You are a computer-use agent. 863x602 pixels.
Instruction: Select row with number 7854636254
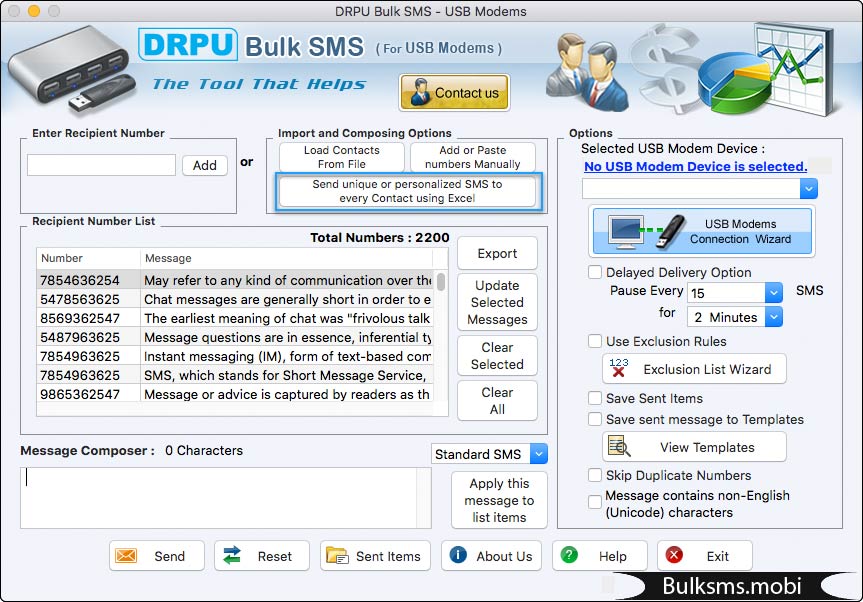tap(236, 280)
